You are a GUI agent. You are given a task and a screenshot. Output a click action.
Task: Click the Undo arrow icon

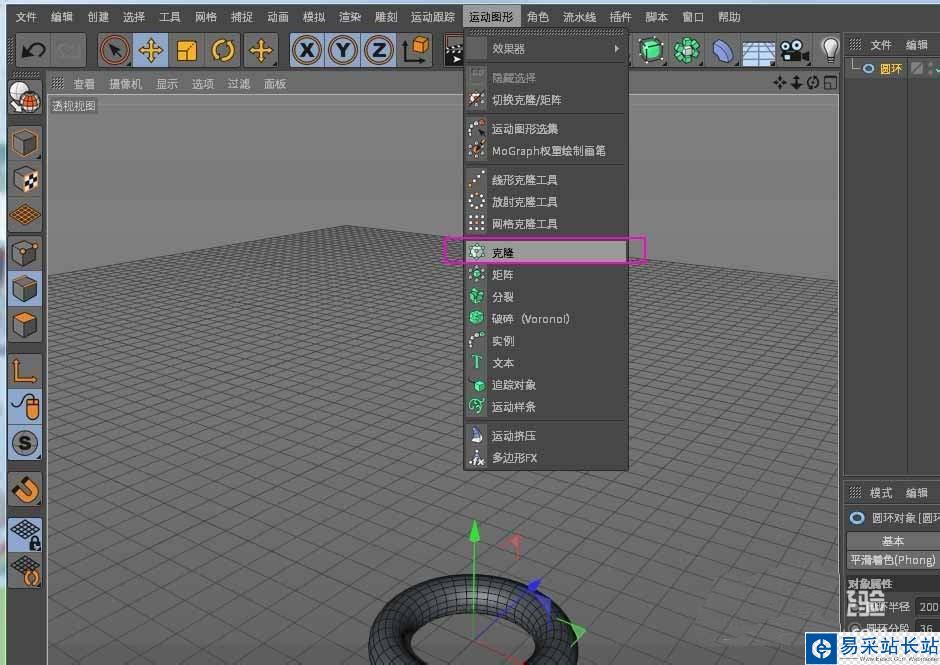(33, 50)
